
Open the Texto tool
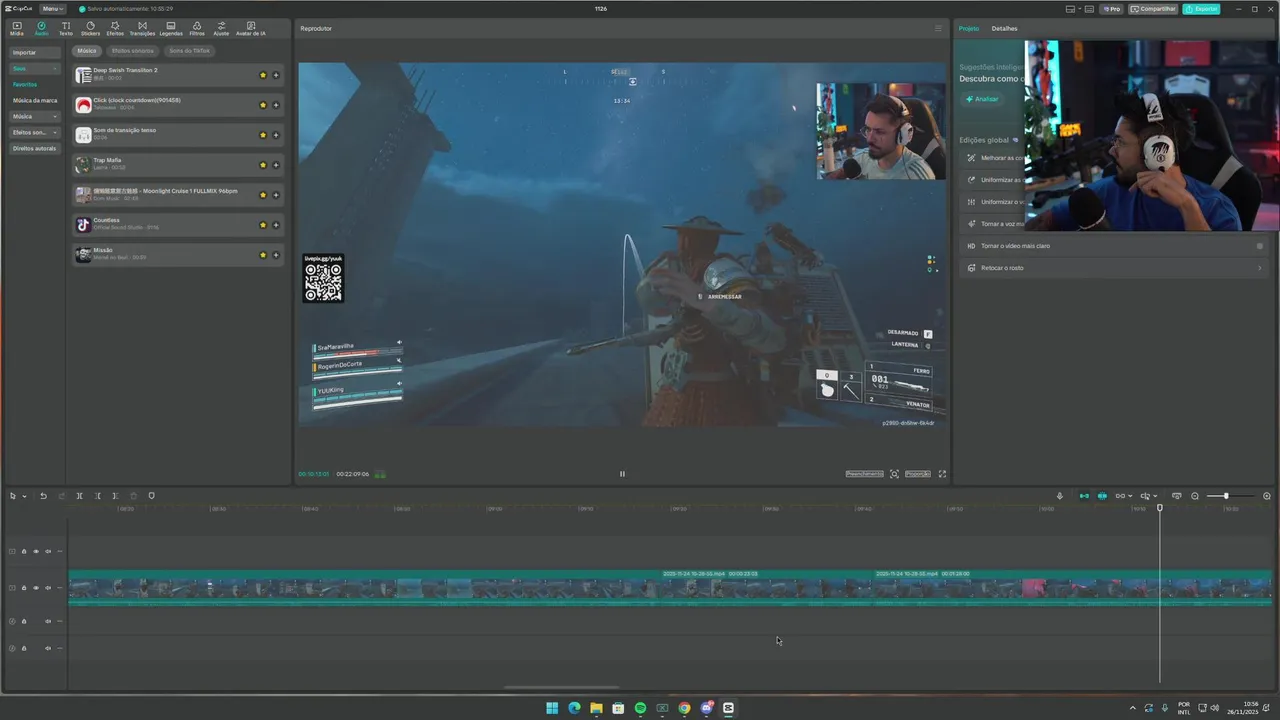point(66,28)
